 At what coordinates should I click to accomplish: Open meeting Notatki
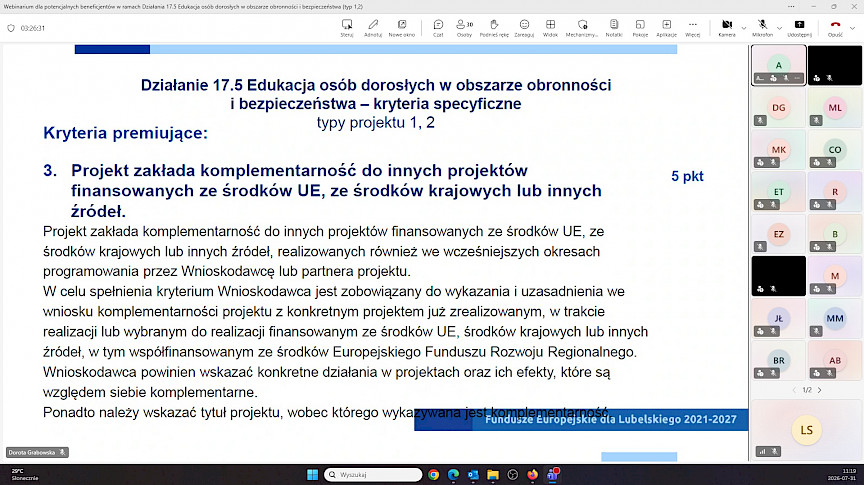pyautogui.click(x=614, y=28)
